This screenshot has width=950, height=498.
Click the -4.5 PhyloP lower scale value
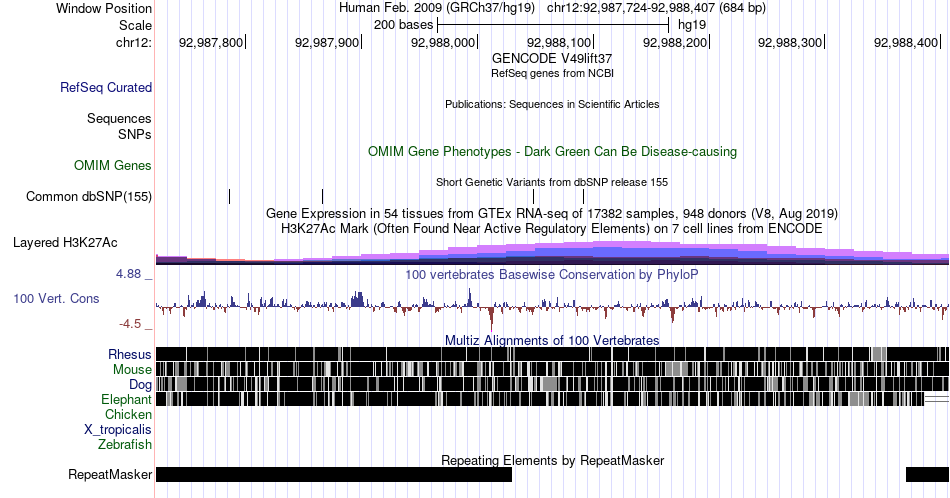tap(130, 324)
